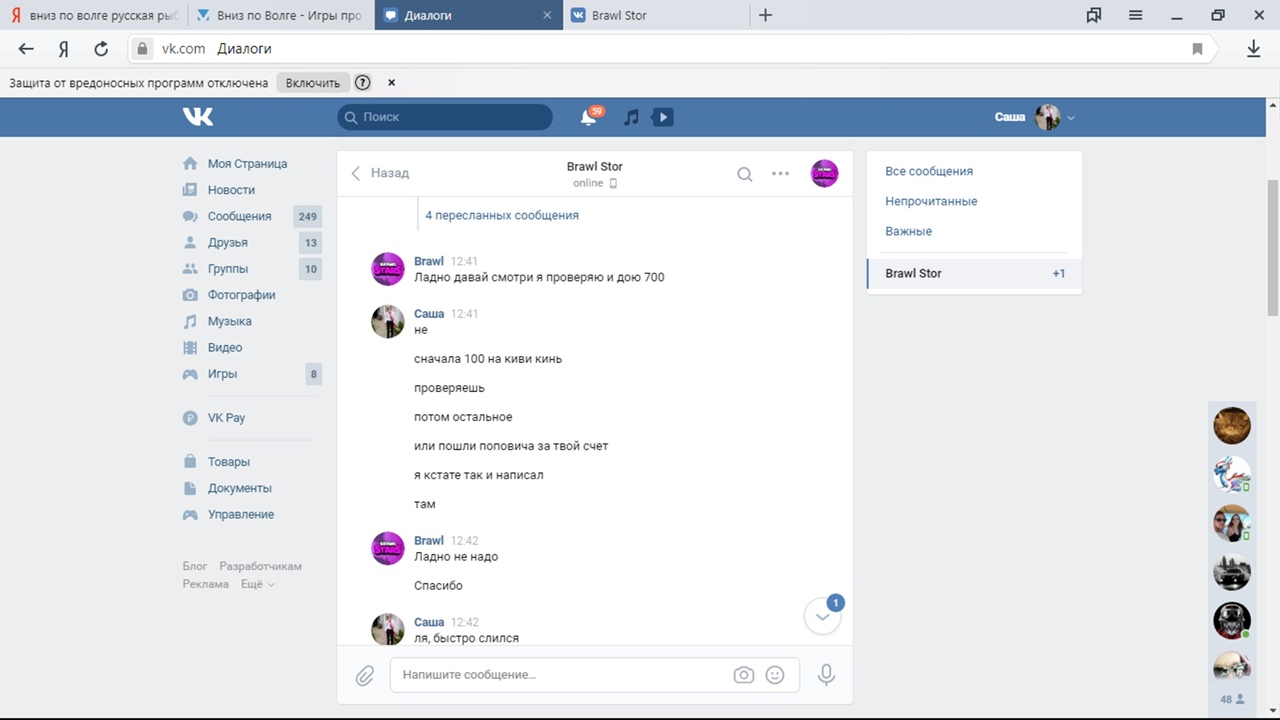Open the three-dots conversation actions menu
Image resolution: width=1280 pixels, height=720 pixels.
tap(780, 174)
